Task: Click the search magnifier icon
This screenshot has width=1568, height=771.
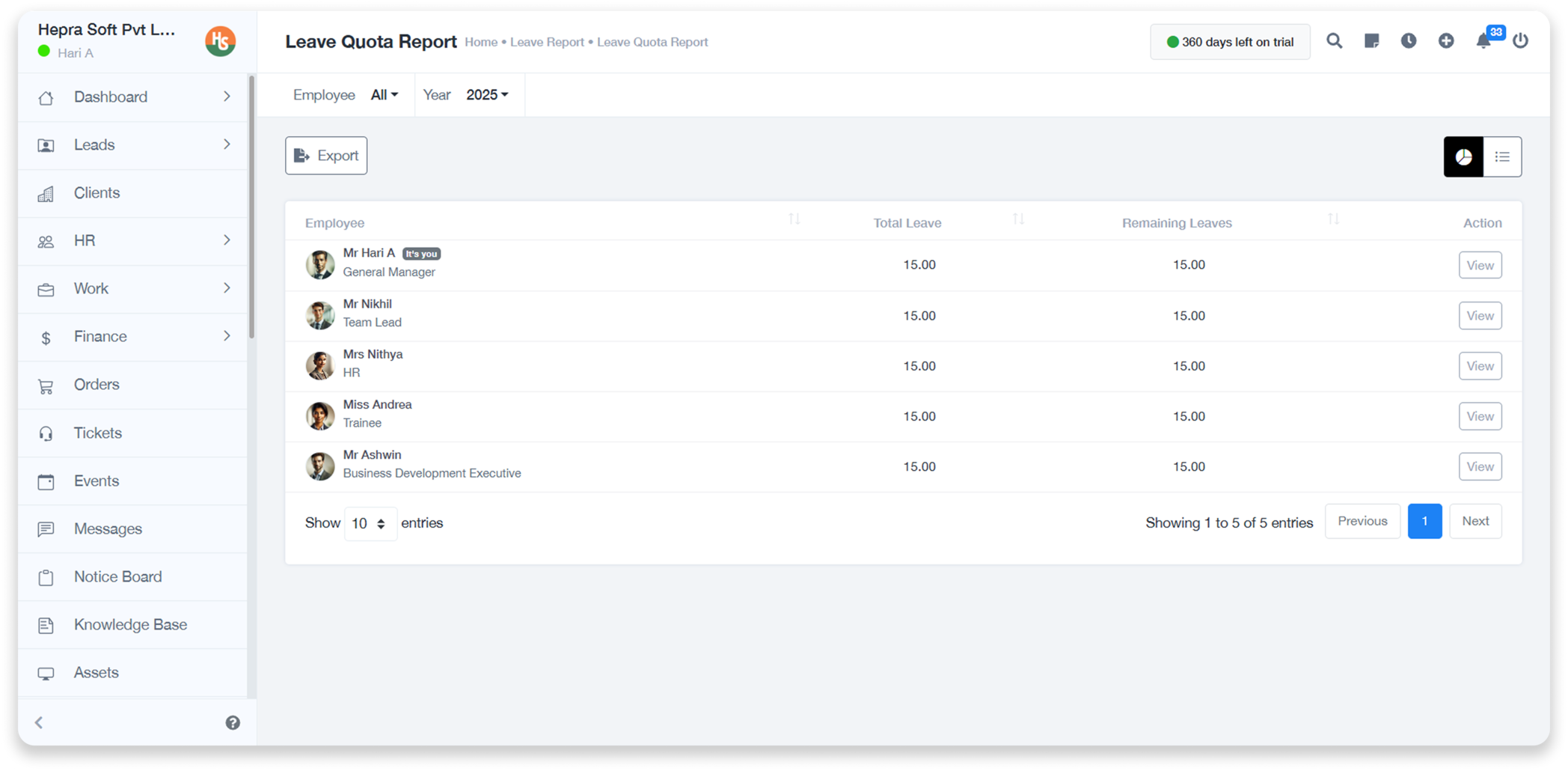Action: click(x=1334, y=41)
